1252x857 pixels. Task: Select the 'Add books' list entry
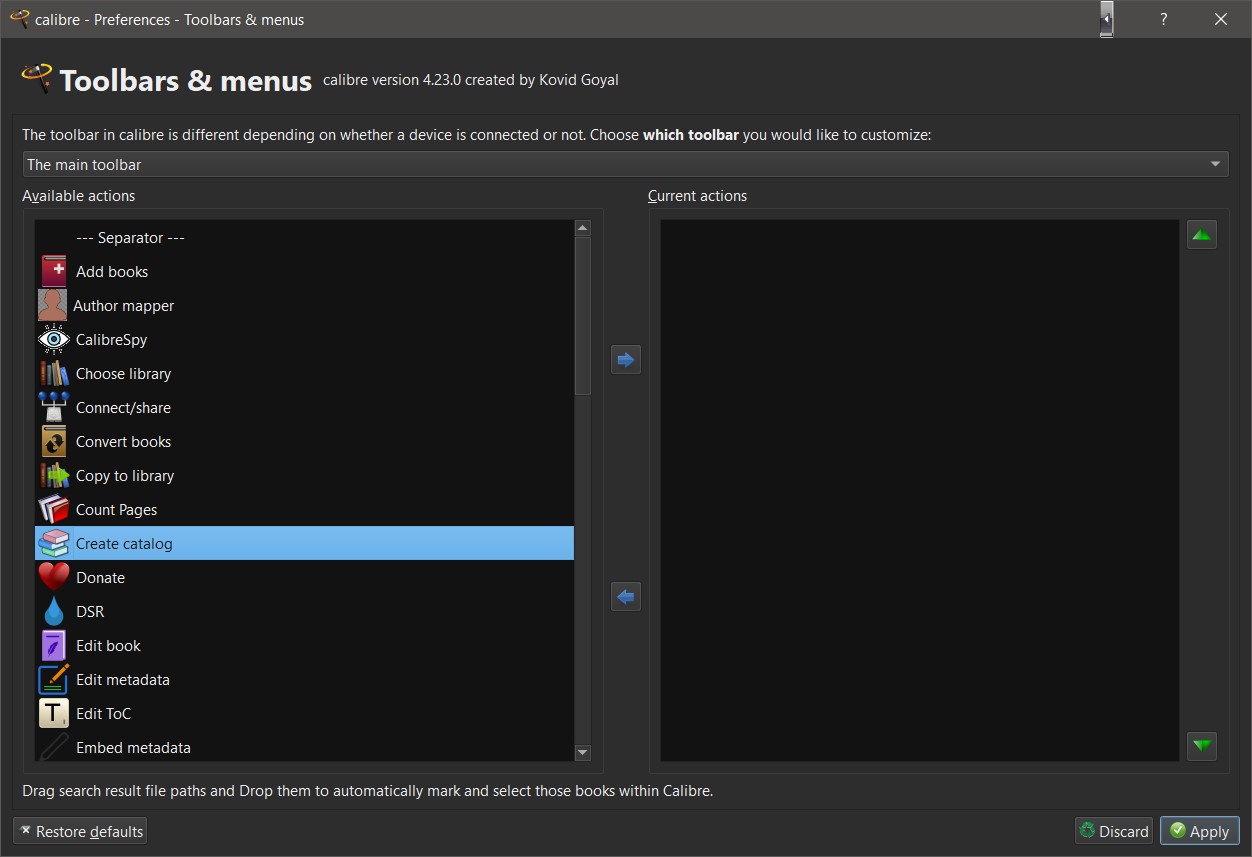tap(304, 271)
